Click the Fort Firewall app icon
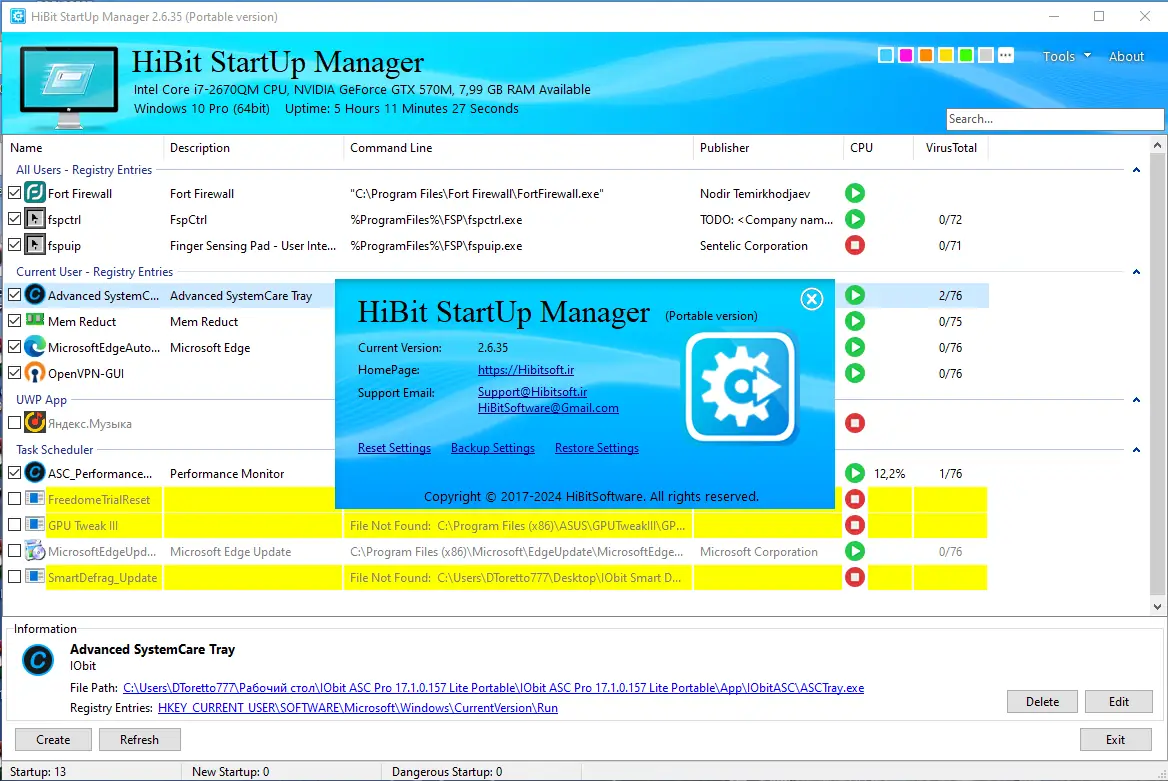 (x=35, y=193)
